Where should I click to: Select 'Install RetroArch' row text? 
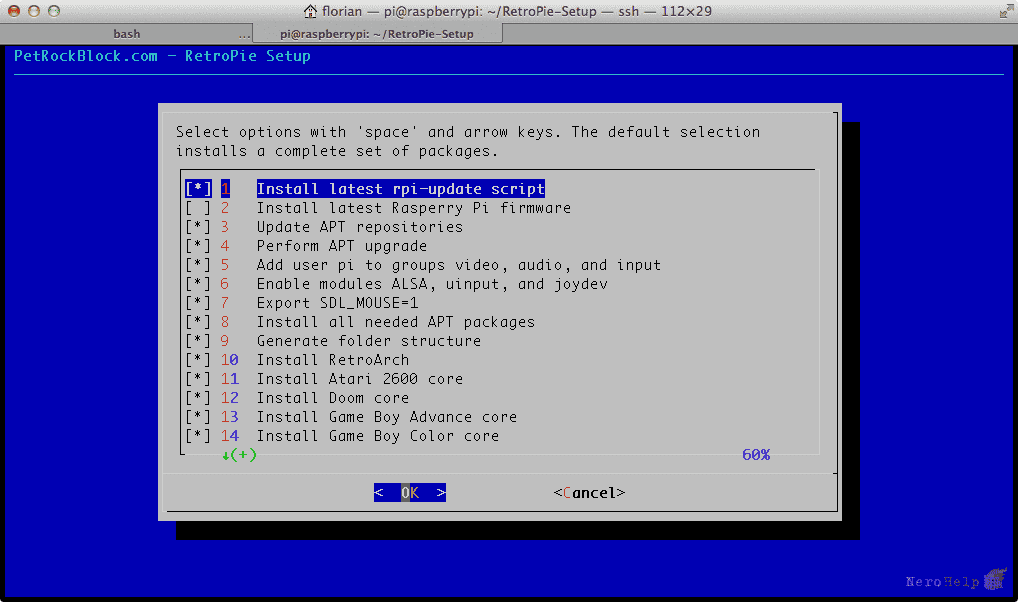(332, 360)
